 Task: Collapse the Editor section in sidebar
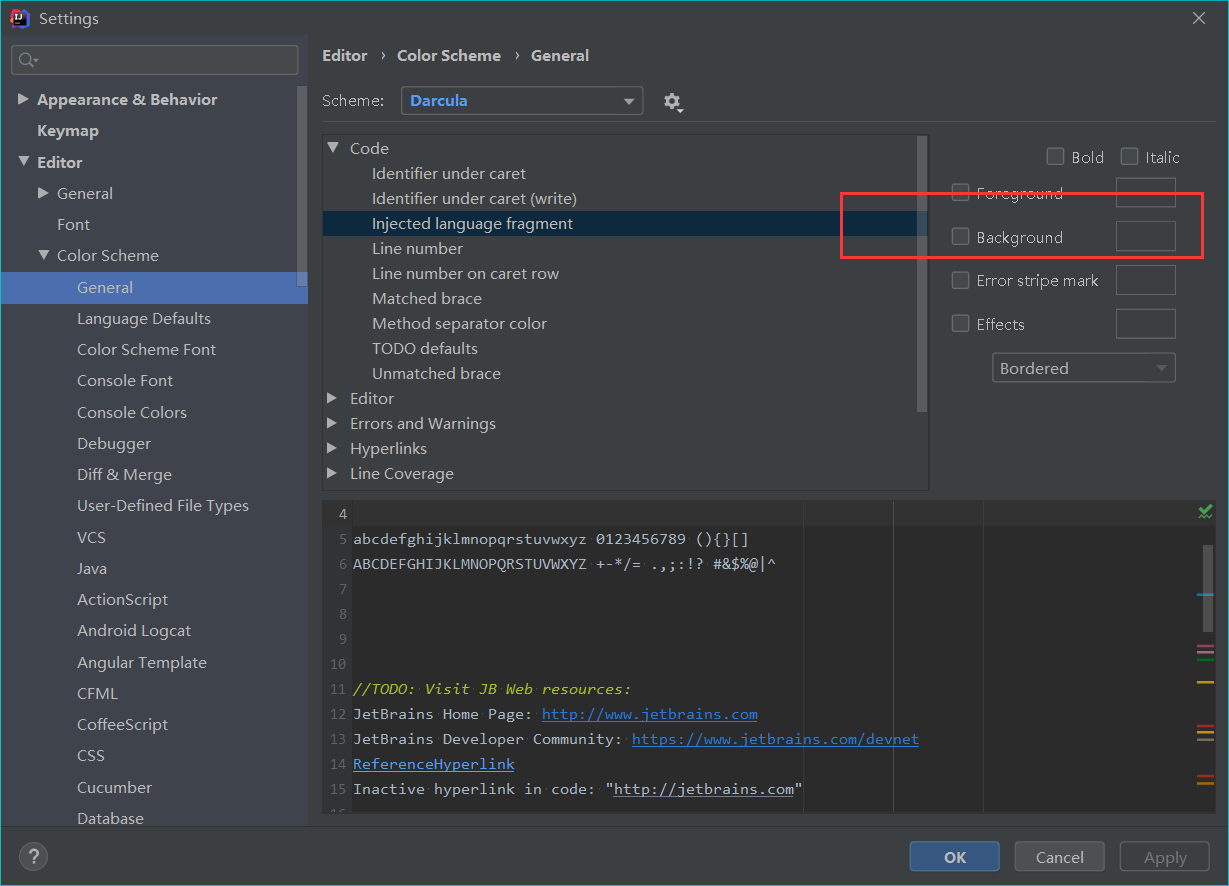(x=23, y=161)
